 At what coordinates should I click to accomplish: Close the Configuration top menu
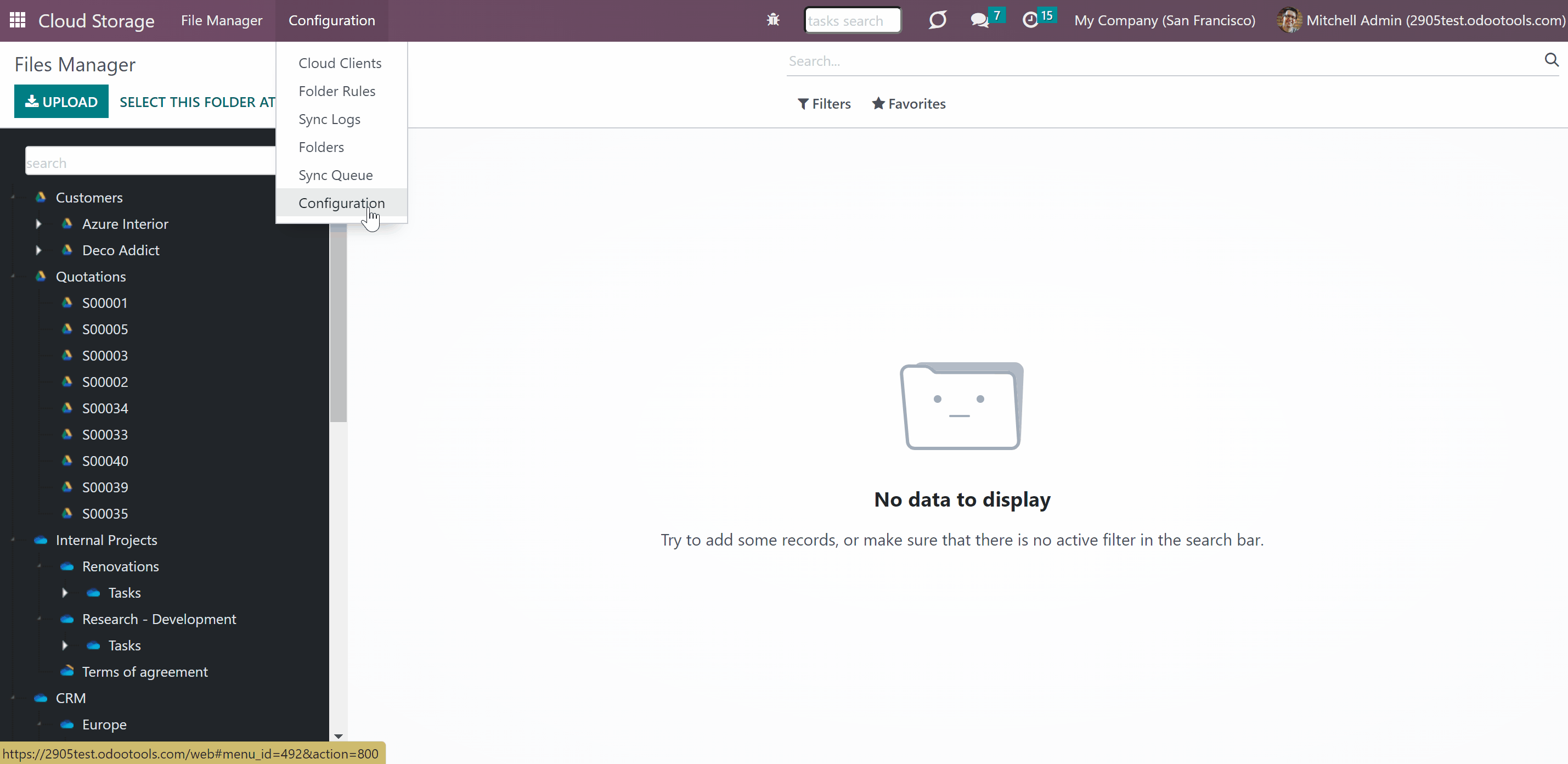pyautogui.click(x=332, y=20)
